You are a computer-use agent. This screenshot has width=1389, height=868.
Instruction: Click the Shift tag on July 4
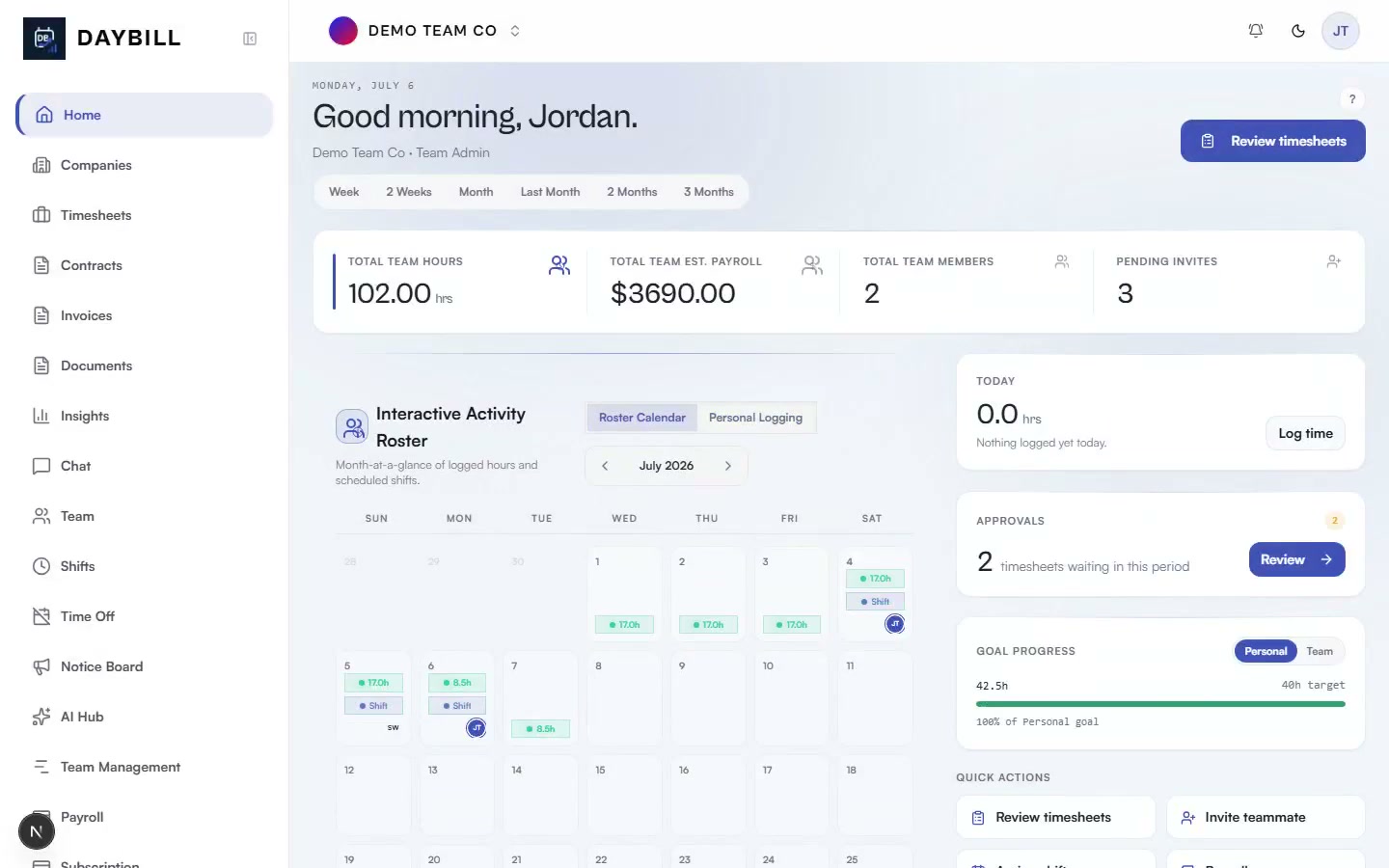[x=876, y=602]
